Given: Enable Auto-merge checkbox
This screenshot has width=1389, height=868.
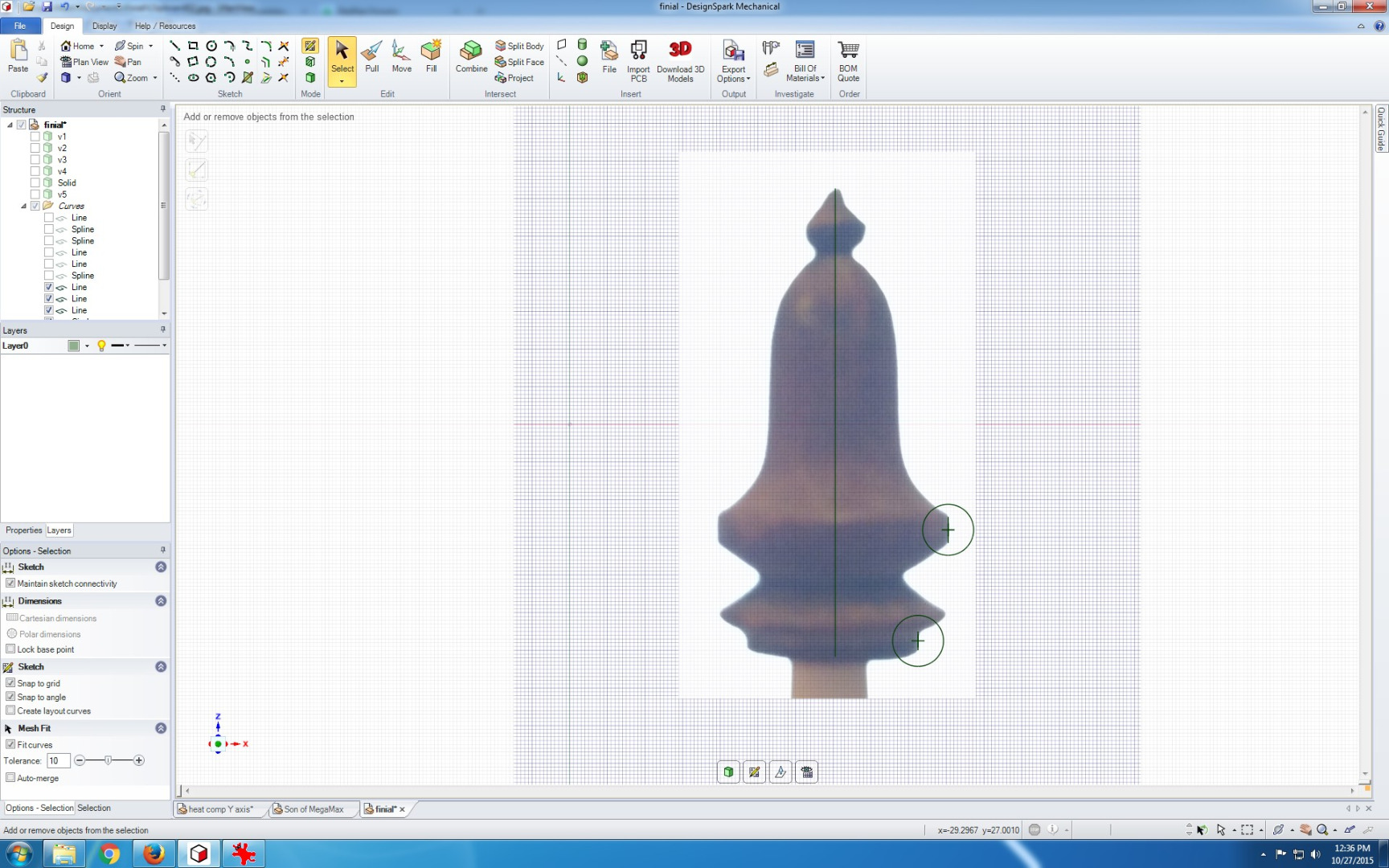Looking at the screenshot, I should click(x=10, y=778).
